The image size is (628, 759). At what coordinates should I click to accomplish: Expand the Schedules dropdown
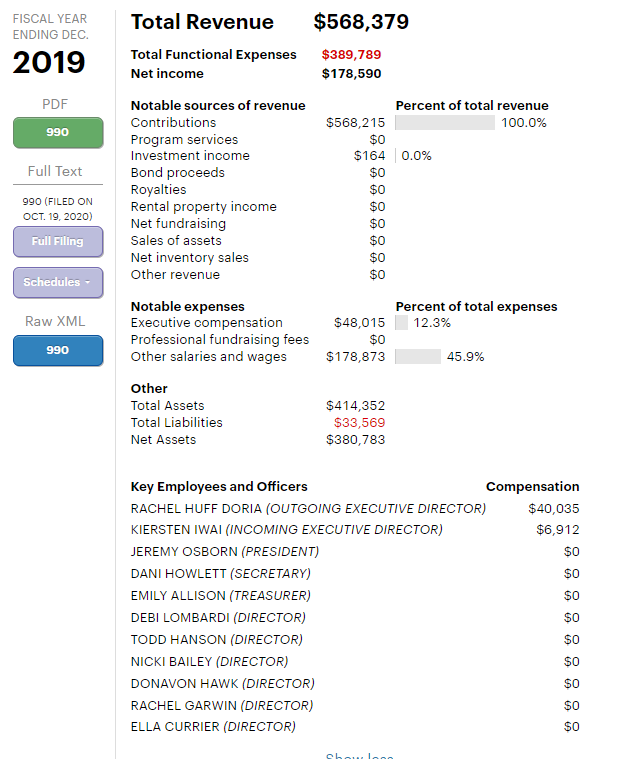(58, 282)
